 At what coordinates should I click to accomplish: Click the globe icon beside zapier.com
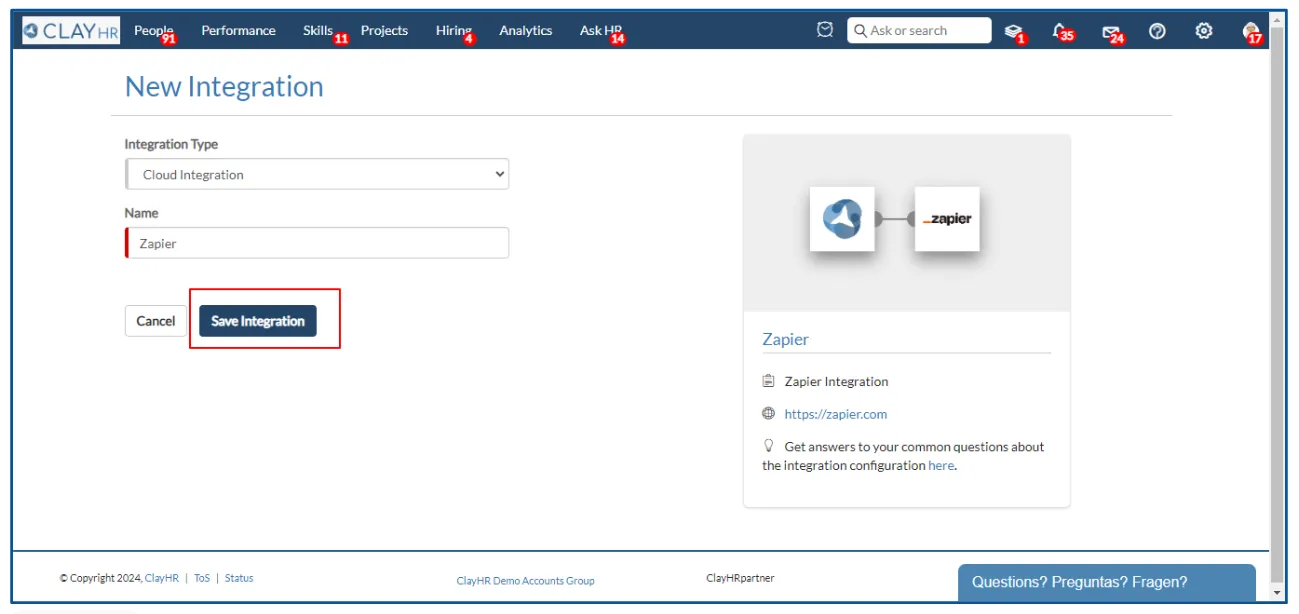(768, 413)
